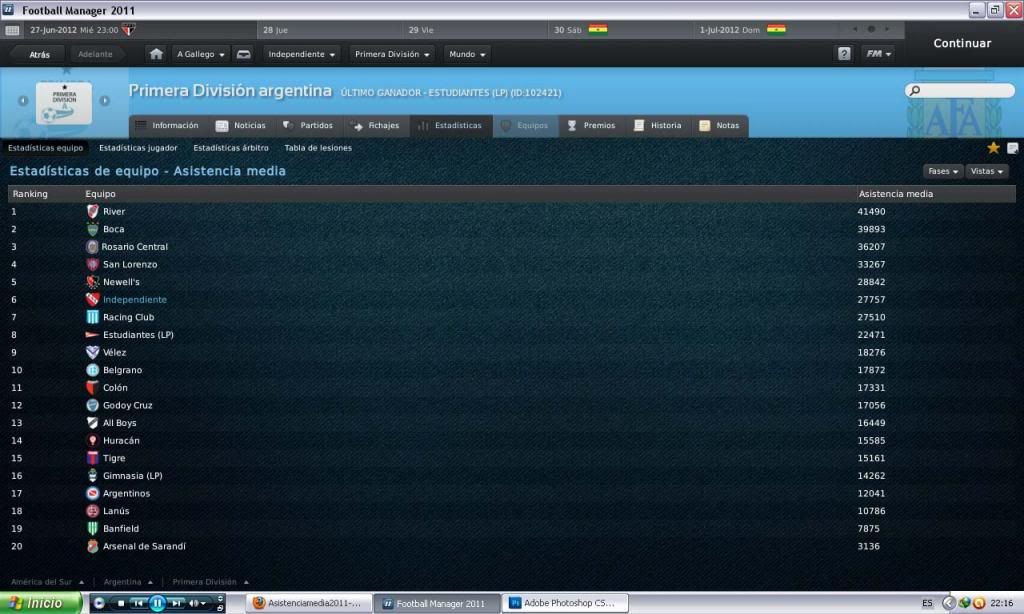Open the Notas tab

[720, 125]
